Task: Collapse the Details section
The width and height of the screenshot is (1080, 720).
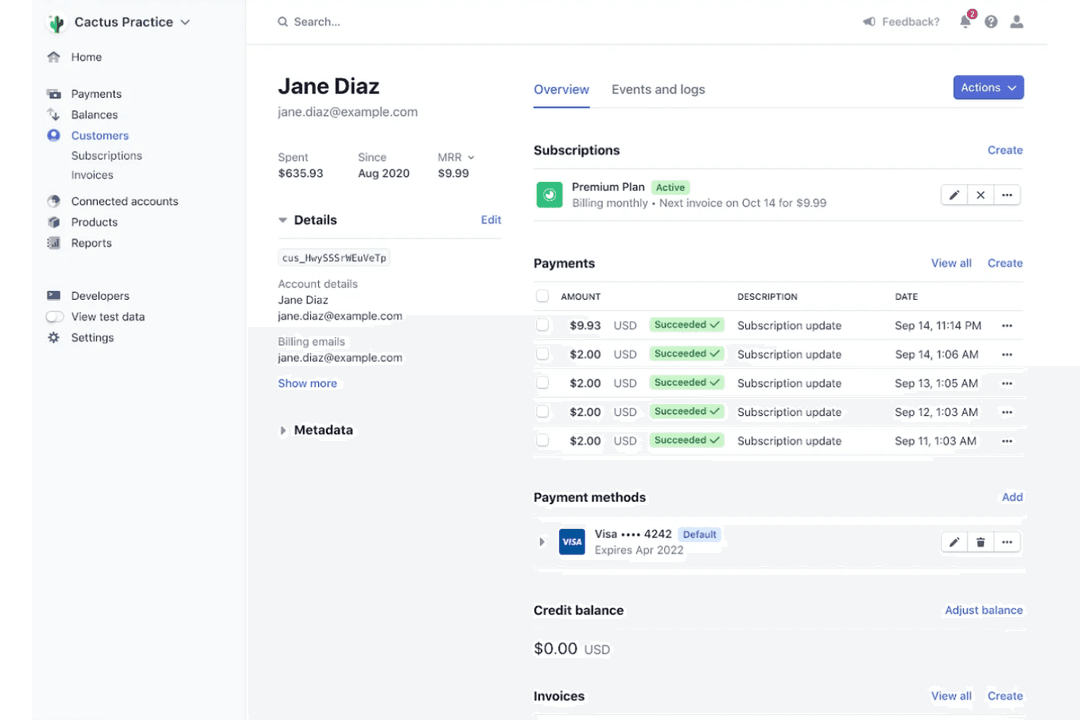Action: coord(282,220)
